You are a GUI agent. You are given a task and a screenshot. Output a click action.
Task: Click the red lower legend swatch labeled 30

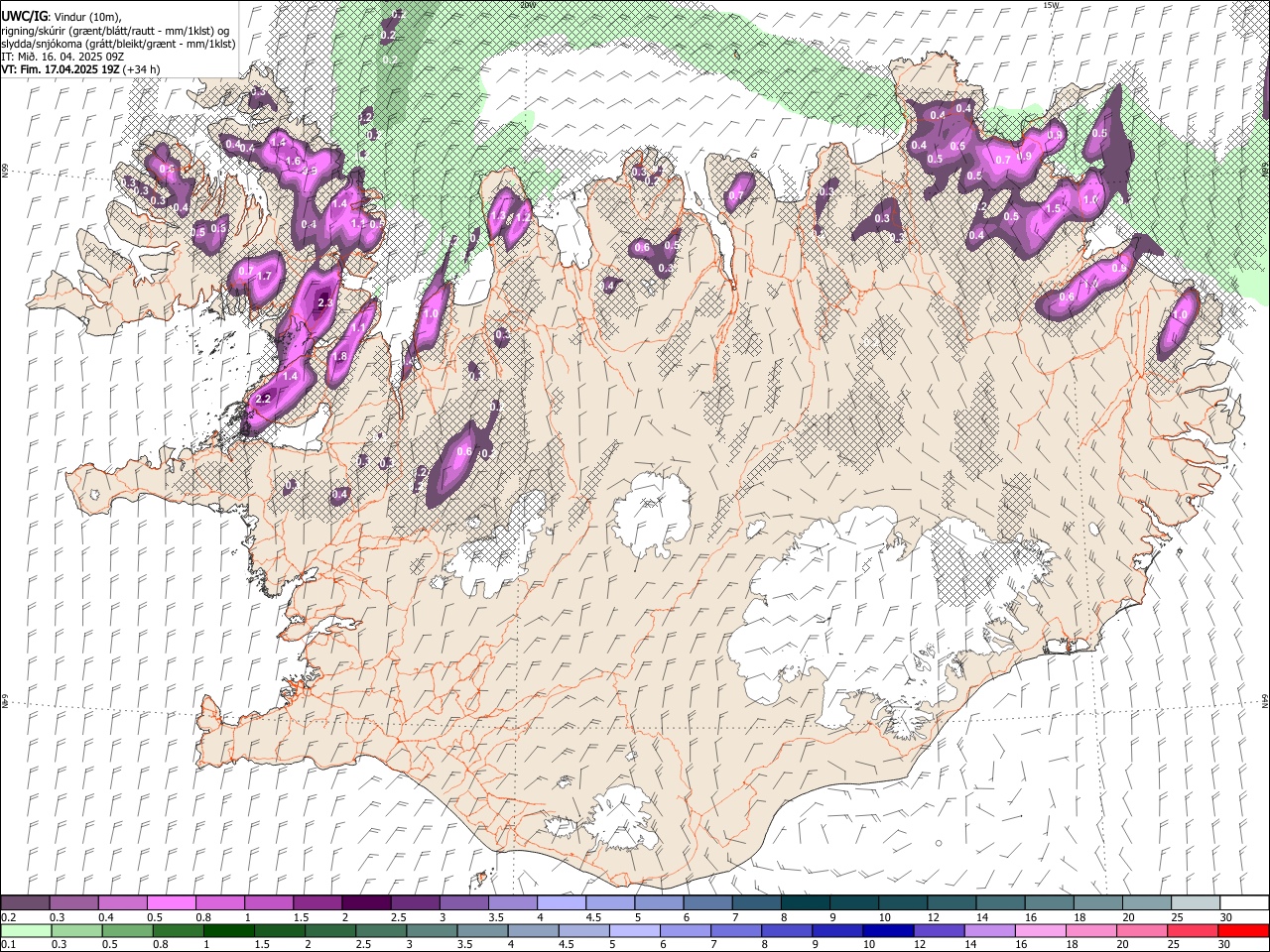coord(1243,930)
